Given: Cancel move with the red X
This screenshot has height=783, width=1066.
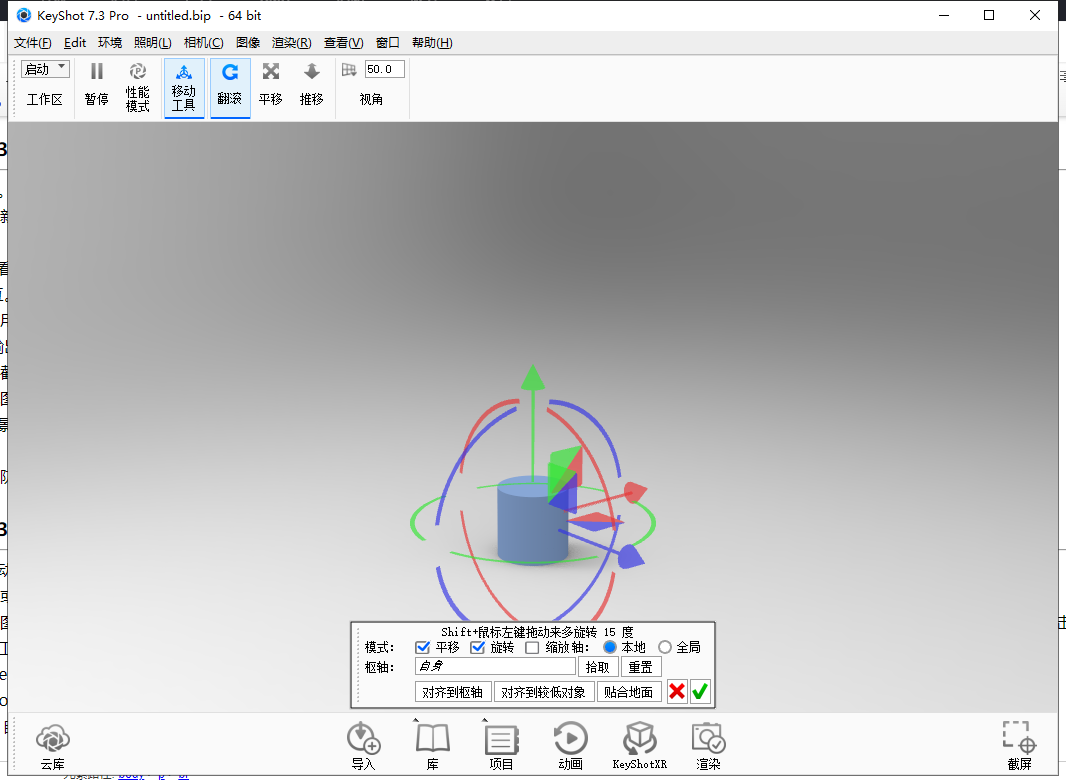Looking at the screenshot, I should pos(677,692).
